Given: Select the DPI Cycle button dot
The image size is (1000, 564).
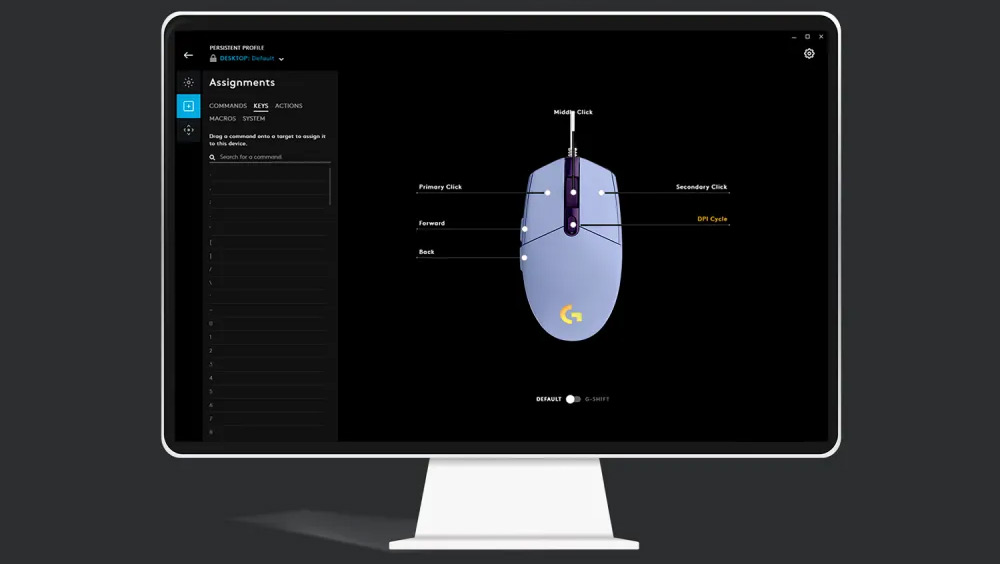Looking at the screenshot, I should (x=573, y=225).
